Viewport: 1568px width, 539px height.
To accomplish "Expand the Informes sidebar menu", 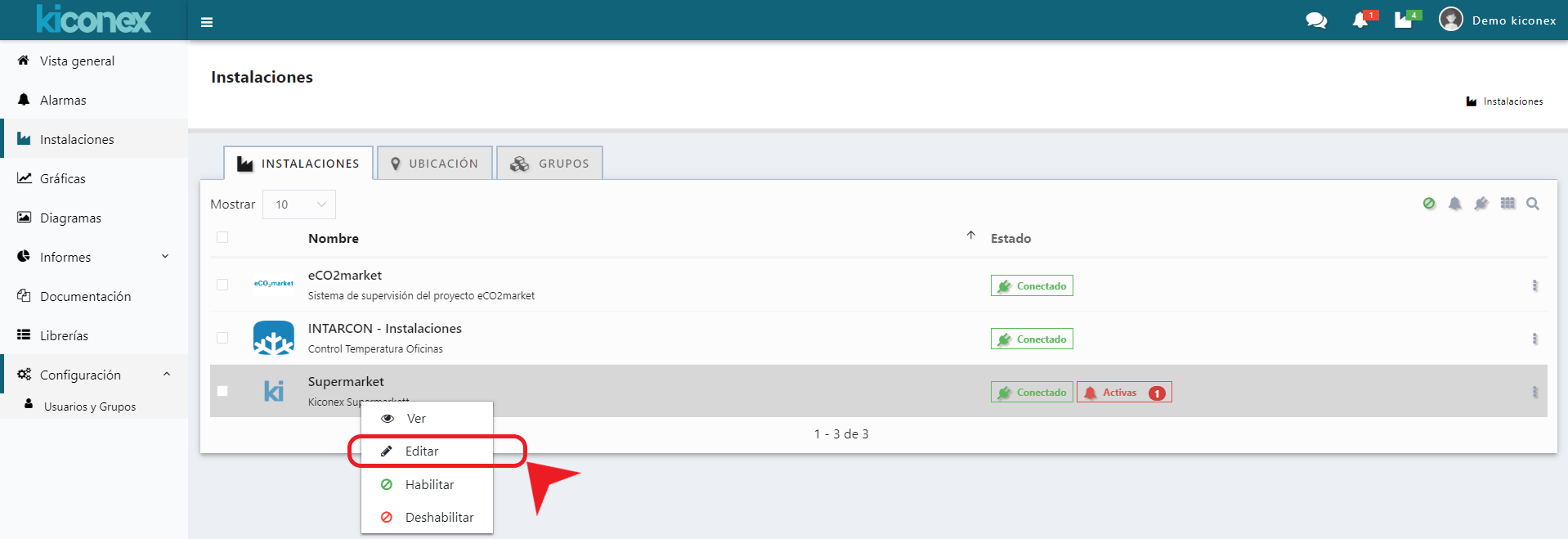I will point(94,257).
